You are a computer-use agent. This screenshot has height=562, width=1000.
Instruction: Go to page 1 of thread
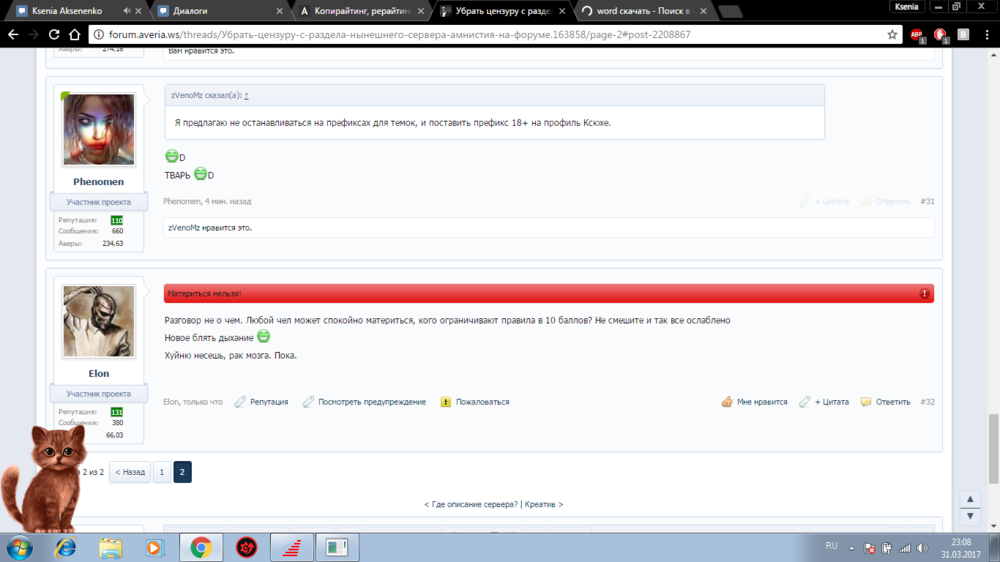coord(161,472)
